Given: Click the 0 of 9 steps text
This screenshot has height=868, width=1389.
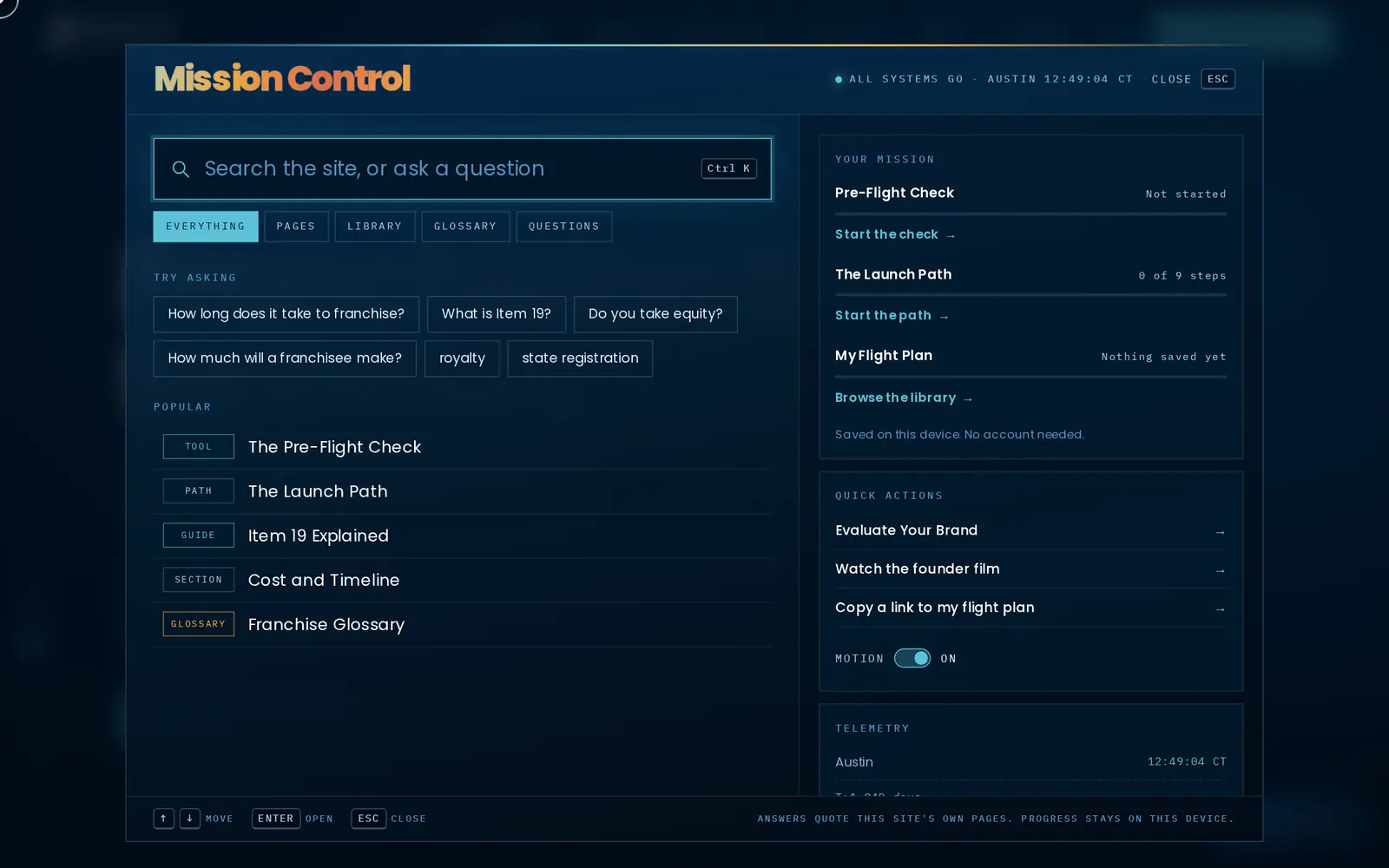Looking at the screenshot, I should pyautogui.click(x=1182, y=276).
